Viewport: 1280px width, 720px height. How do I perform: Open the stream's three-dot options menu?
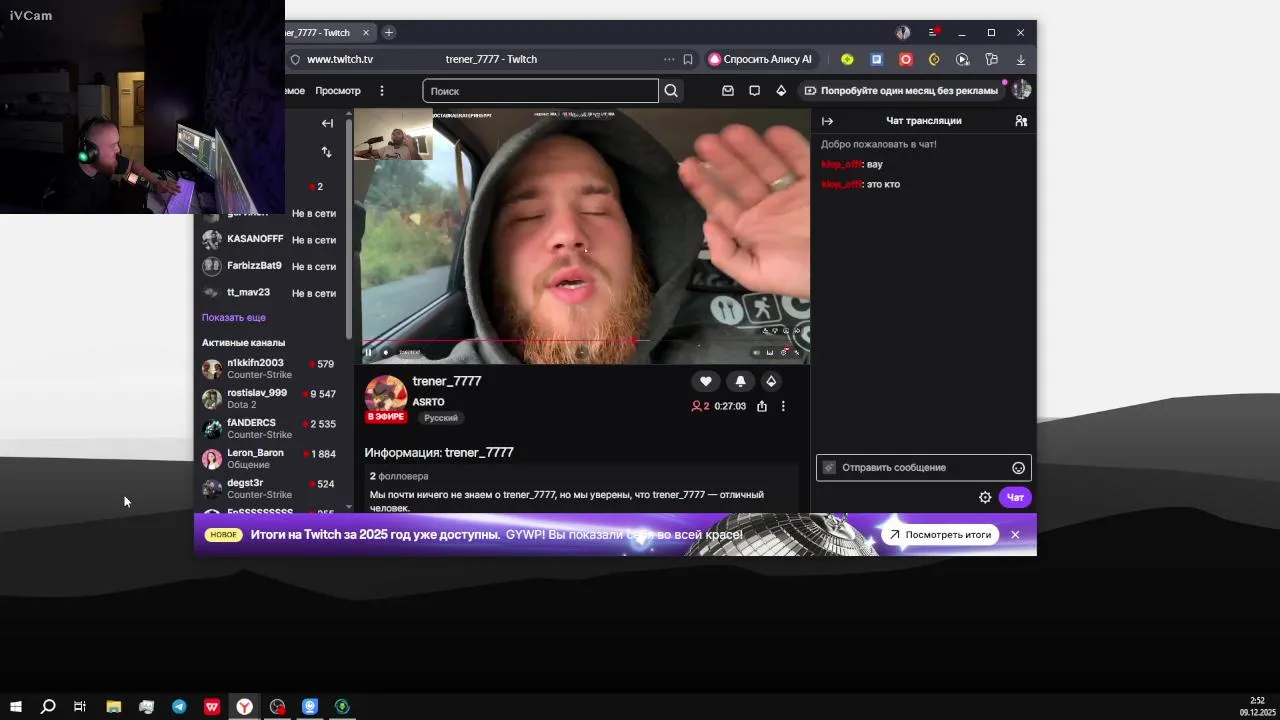[x=783, y=406]
